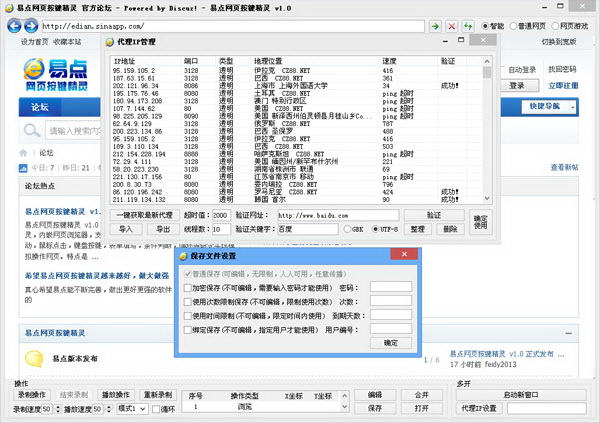Open the 论坛 tab in forum navigation
The height and width of the screenshot is (423, 600).
click(x=40, y=107)
